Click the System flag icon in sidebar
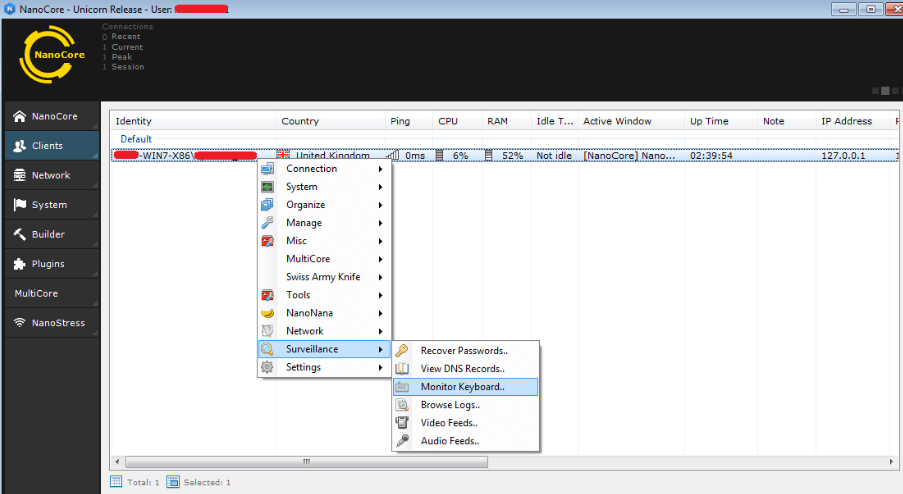 point(19,205)
